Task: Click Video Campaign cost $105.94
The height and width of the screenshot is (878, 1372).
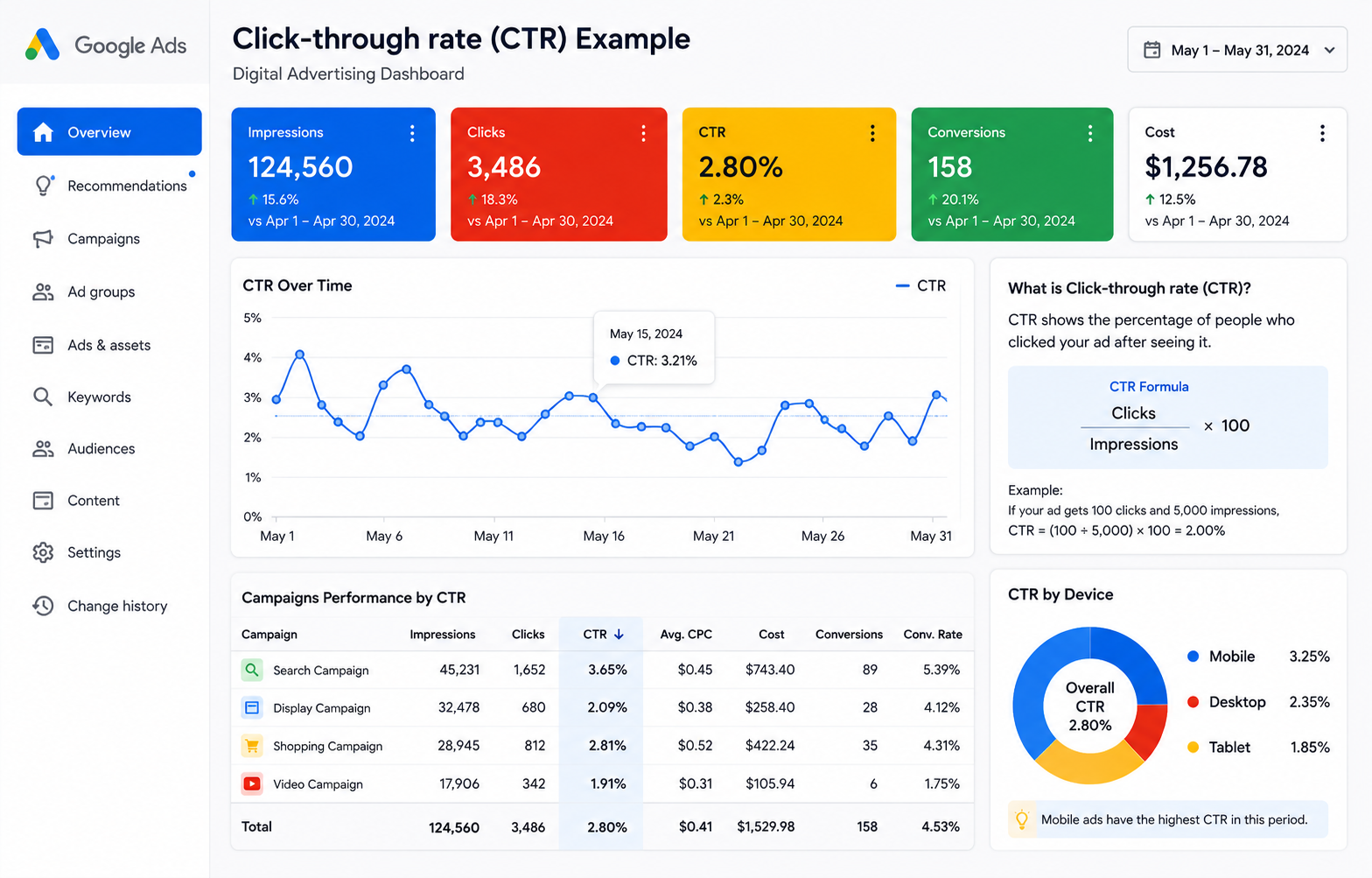Action: point(770,783)
